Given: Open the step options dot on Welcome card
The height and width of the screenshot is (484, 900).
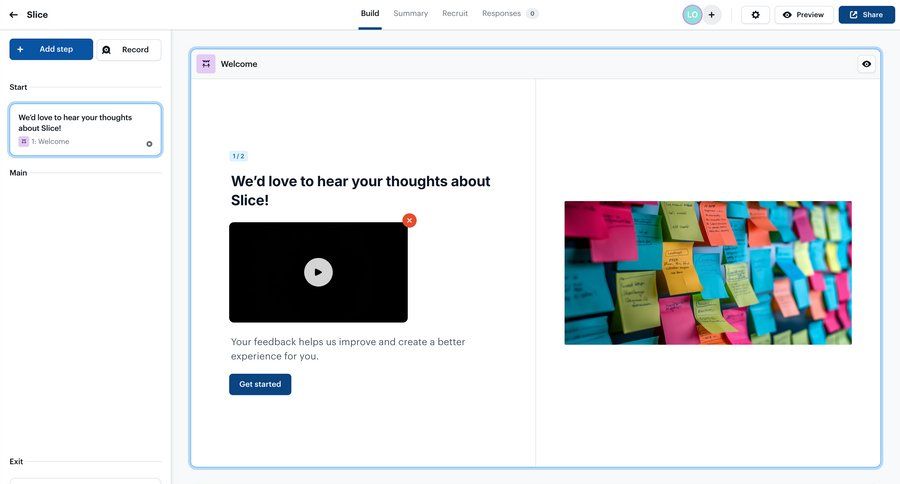Looking at the screenshot, I should (149, 144).
